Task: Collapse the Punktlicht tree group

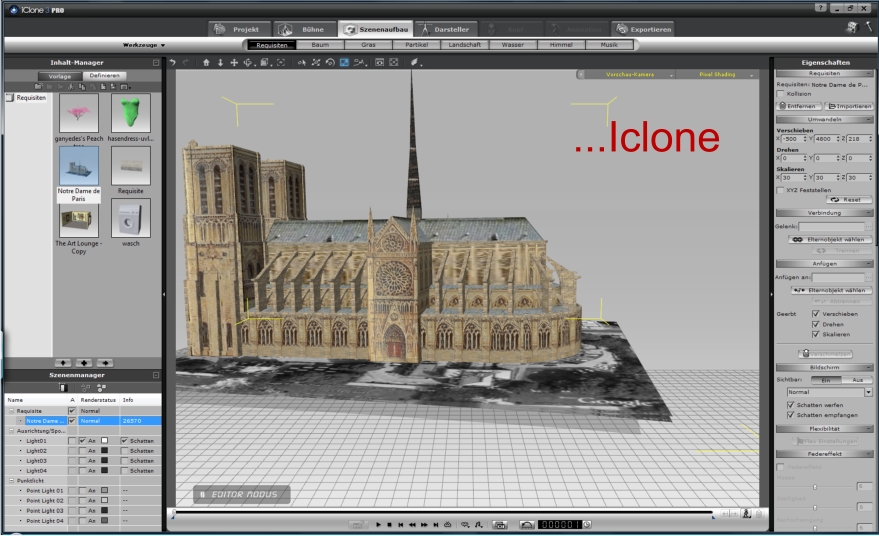Action: click(9, 480)
